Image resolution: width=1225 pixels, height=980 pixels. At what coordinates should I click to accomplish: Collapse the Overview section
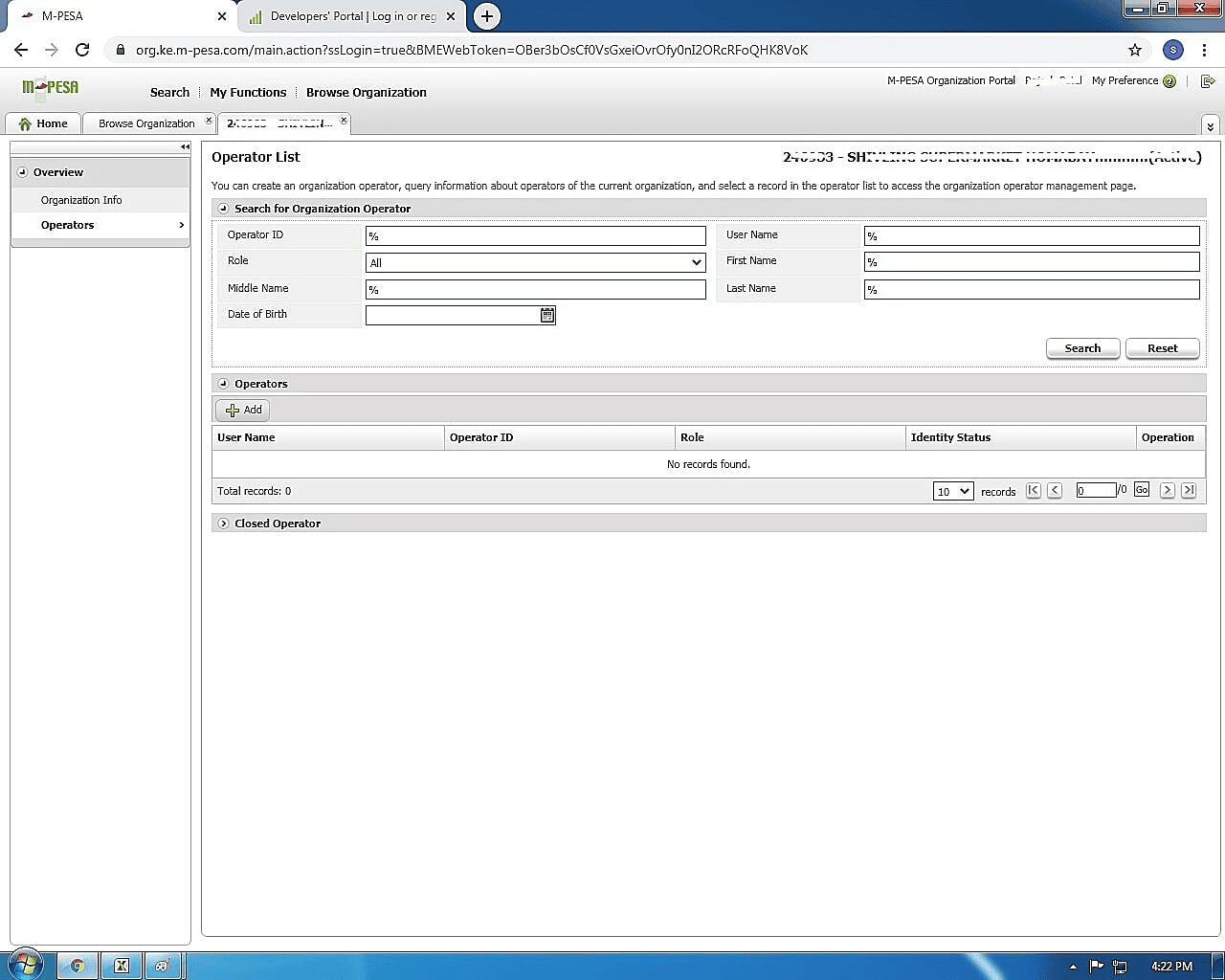(23, 172)
